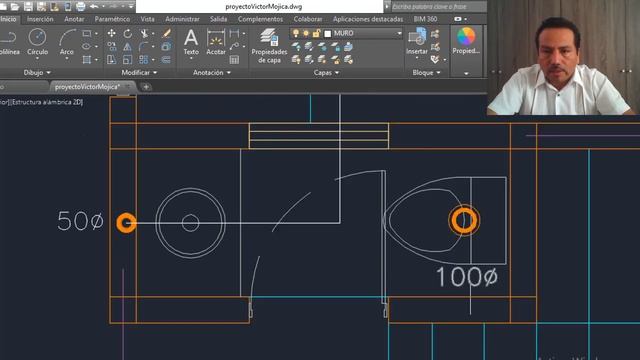Image resolution: width=640 pixels, height=360 pixels.
Task: Expand the Dibujo panel
Action: (x=37, y=72)
